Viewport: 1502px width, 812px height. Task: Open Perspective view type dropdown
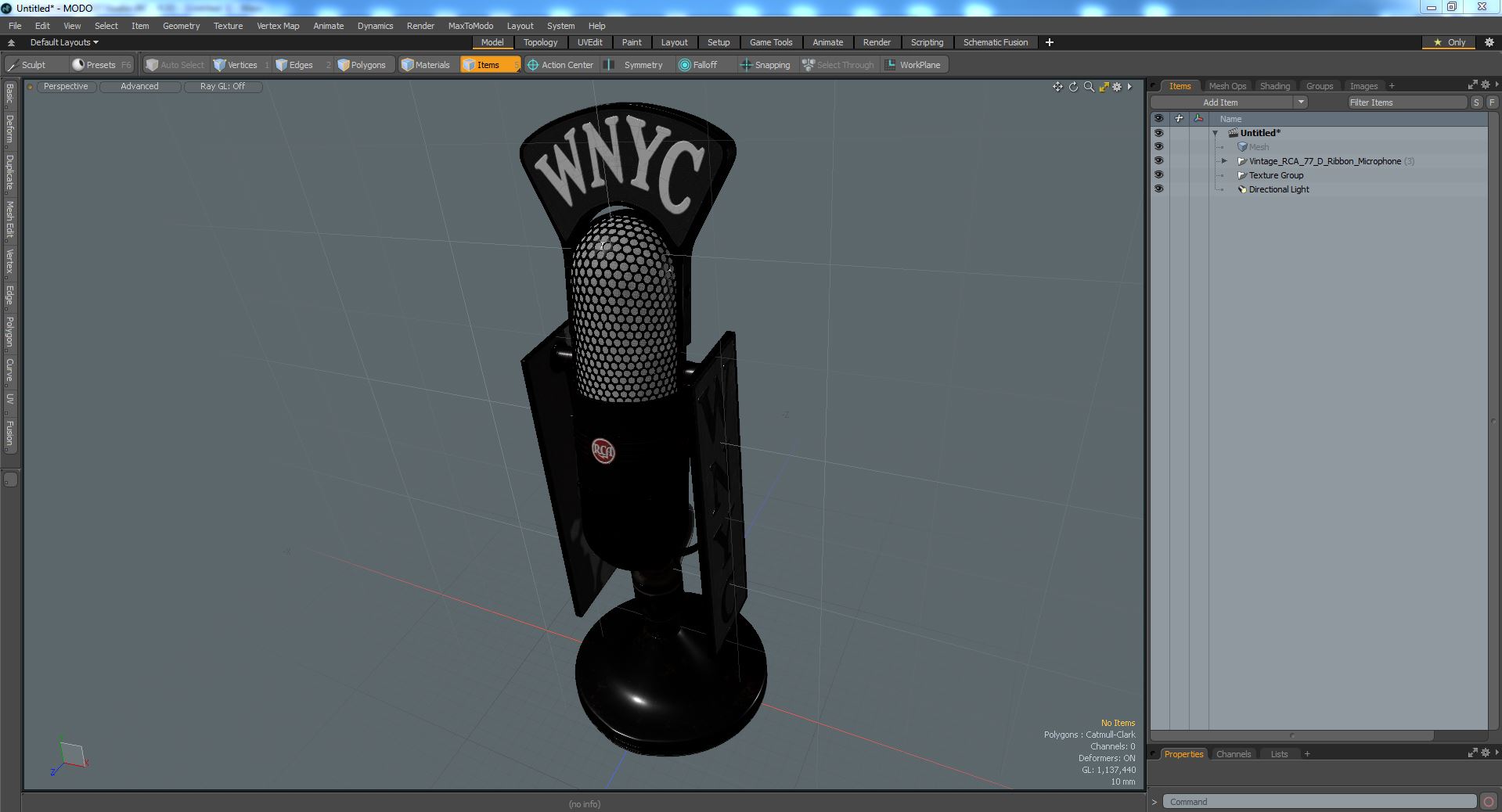pyautogui.click(x=67, y=87)
